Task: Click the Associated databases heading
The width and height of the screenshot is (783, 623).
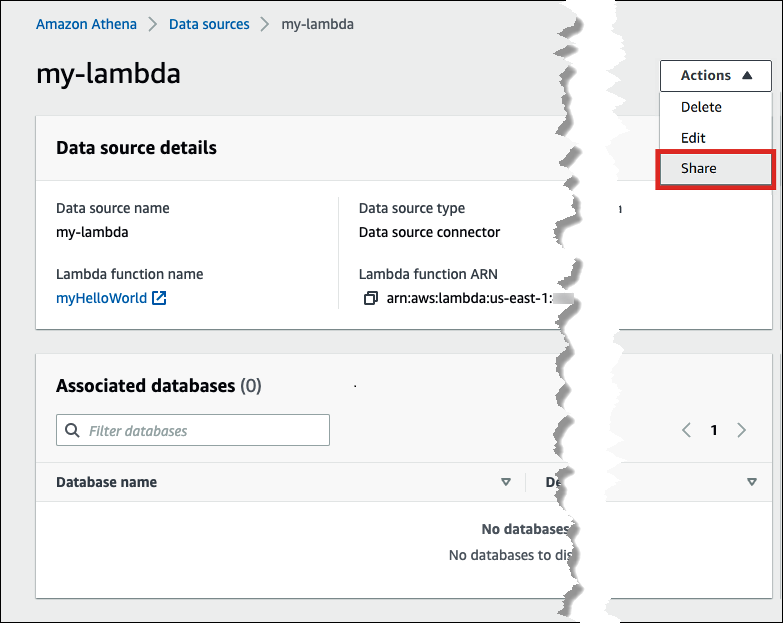Action: click(145, 386)
